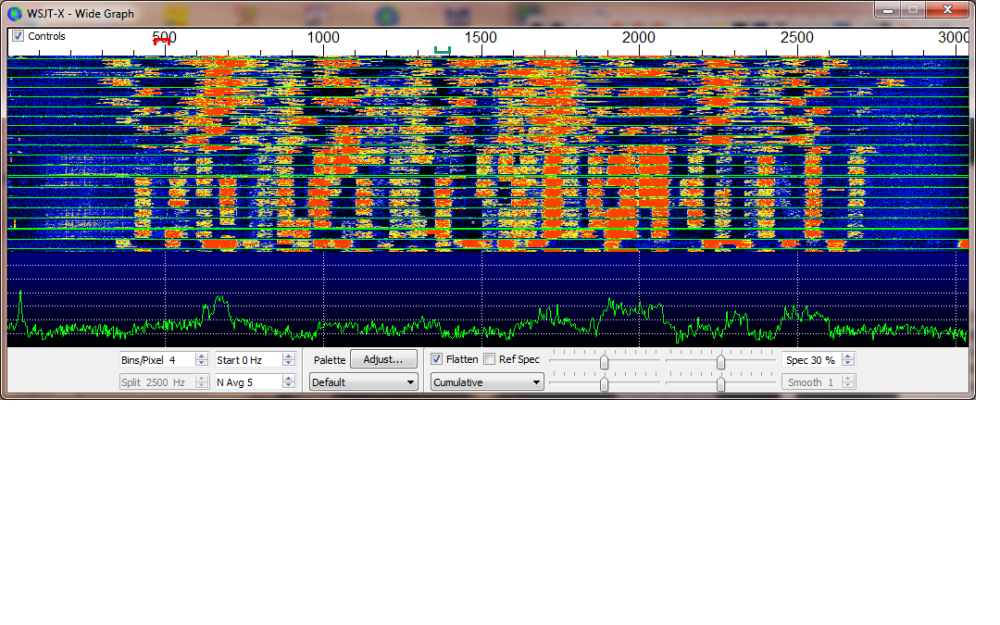Decrease N Avg with its down arrow
Viewport: 1000px width, 625px height.
[288, 385]
